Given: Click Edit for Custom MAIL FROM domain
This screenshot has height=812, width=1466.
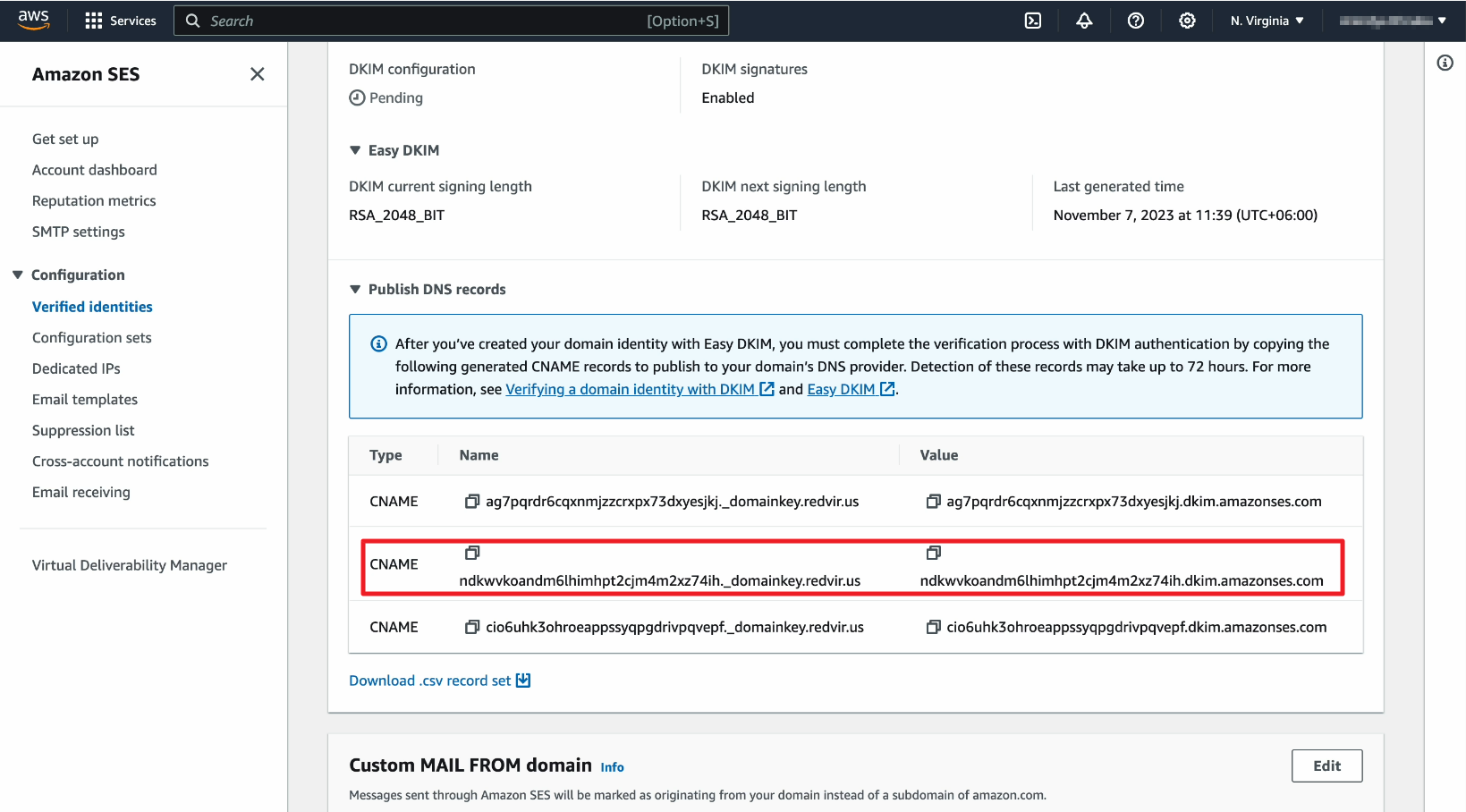Looking at the screenshot, I should [1326, 765].
